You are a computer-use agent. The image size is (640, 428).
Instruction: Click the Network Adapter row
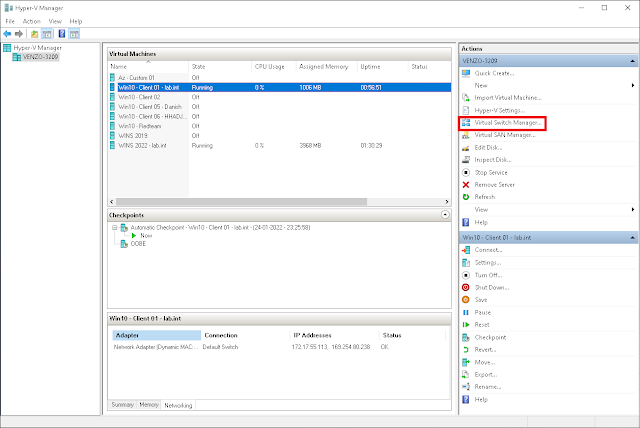click(x=278, y=347)
